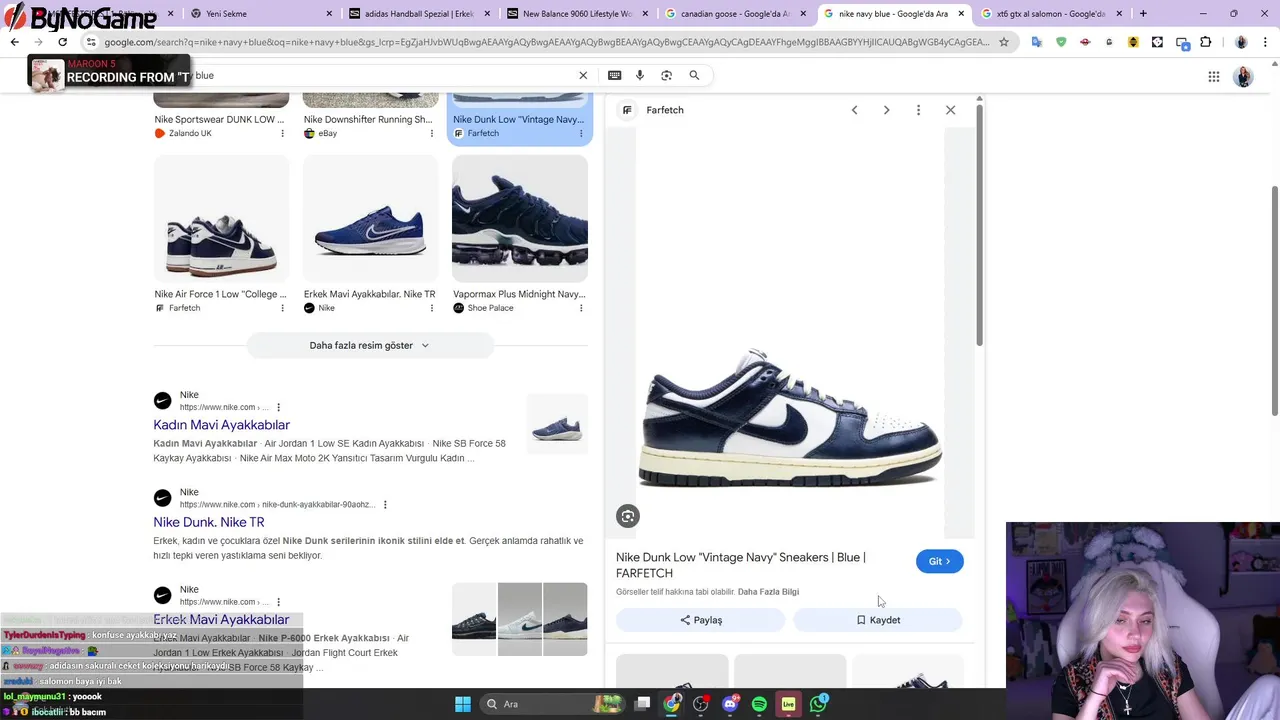Open Nike Sportswear DUNK LOW Zalando result

coord(219,119)
